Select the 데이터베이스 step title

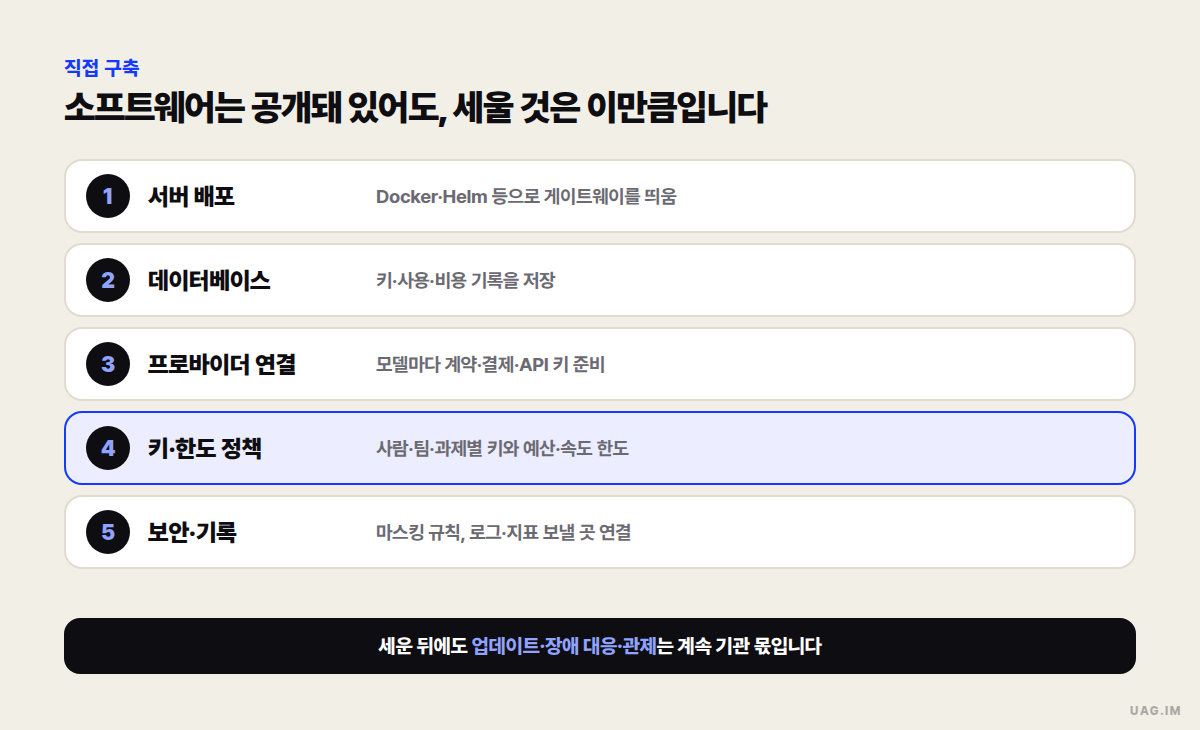pyautogui.click(x=209, y=280)
